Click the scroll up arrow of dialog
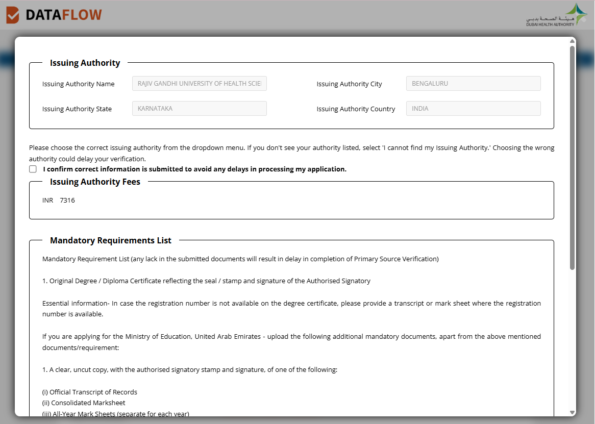 572,41
